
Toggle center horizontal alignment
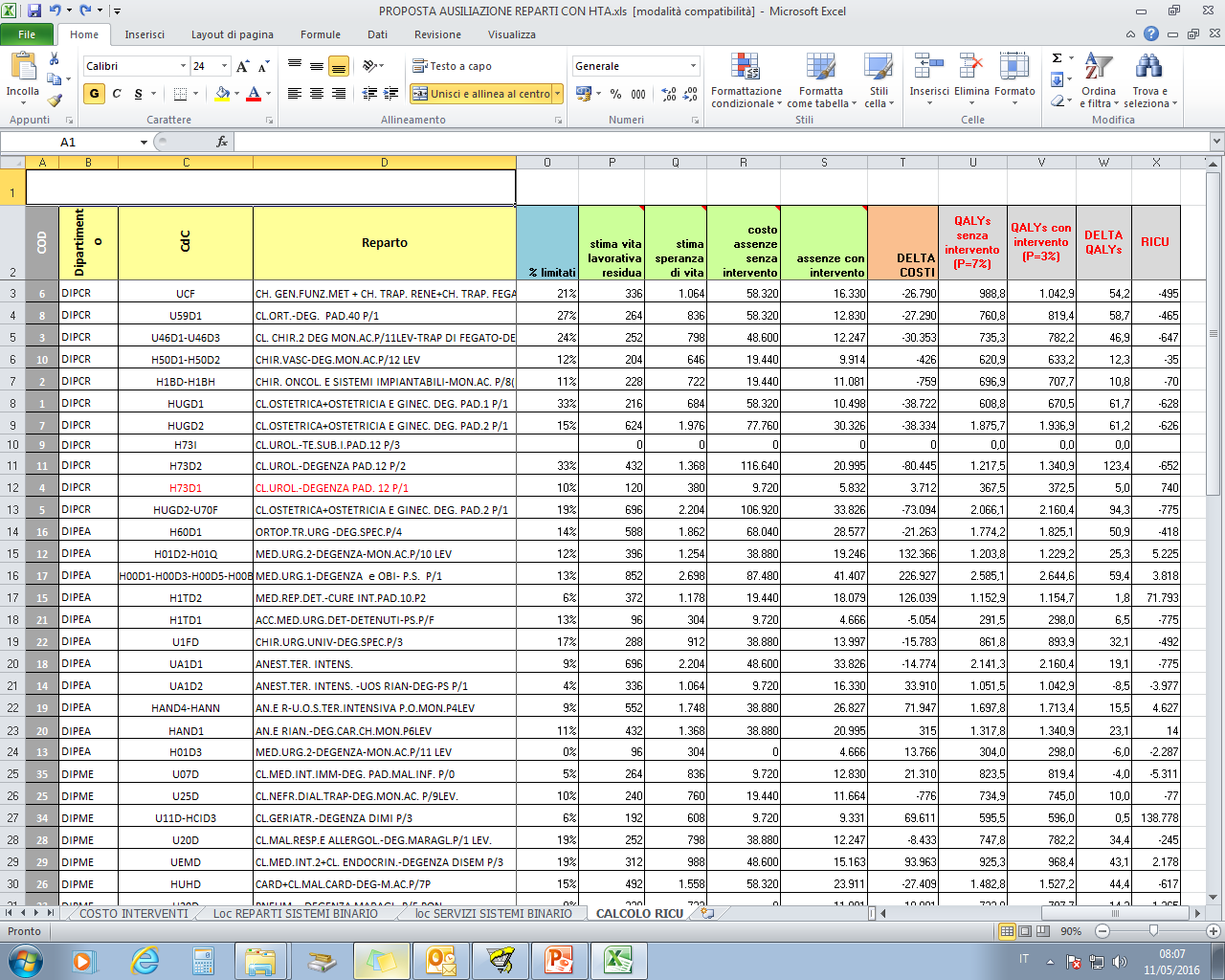click(317, 93)
